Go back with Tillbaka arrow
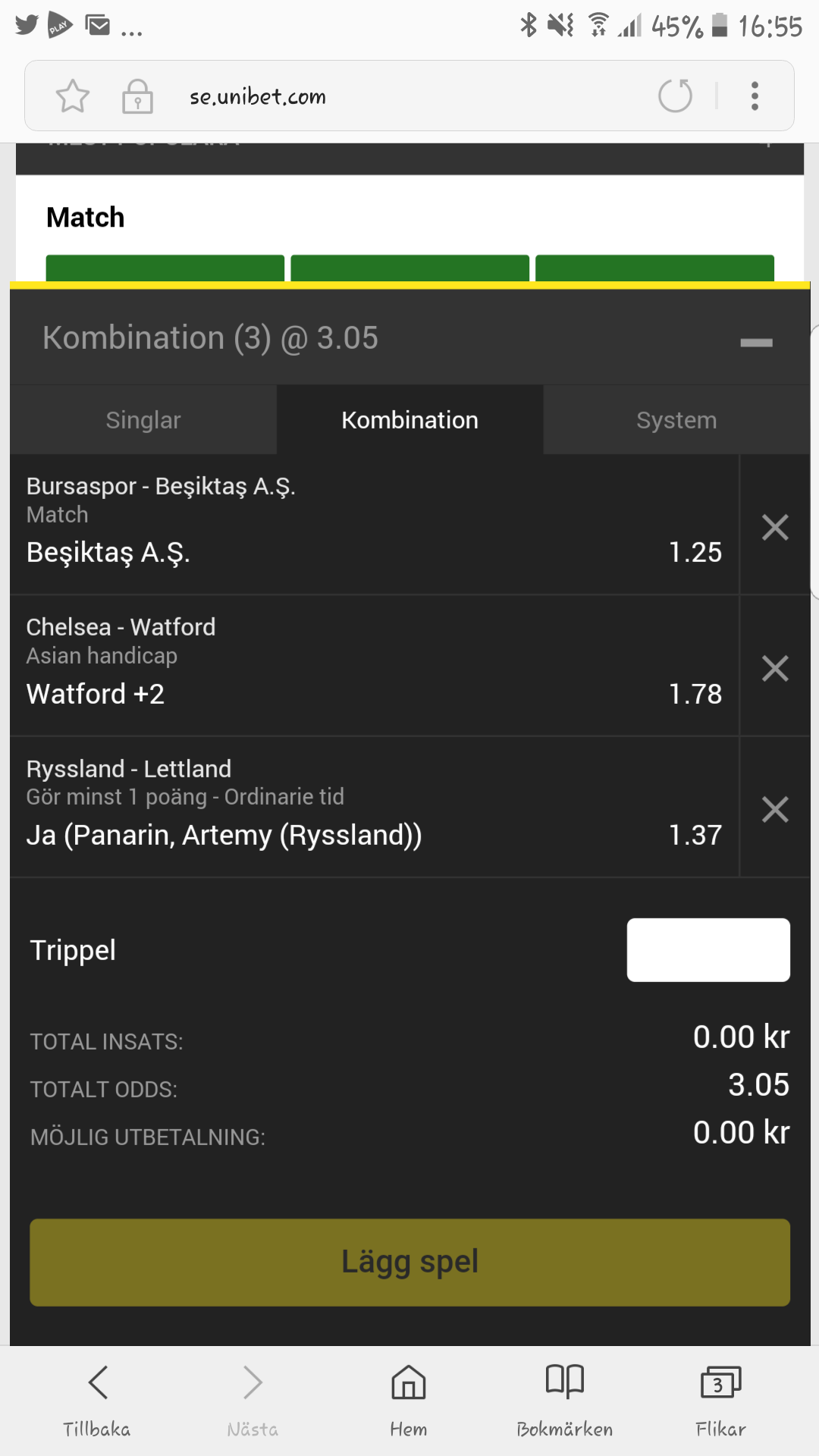This screenshot has width=819, height=1456. point(97,1401)
